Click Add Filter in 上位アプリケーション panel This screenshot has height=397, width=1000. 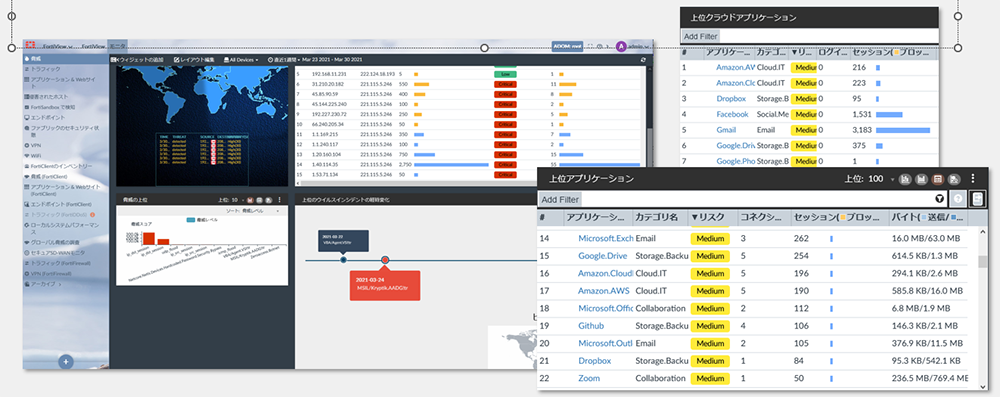click(x=560, y=200)
